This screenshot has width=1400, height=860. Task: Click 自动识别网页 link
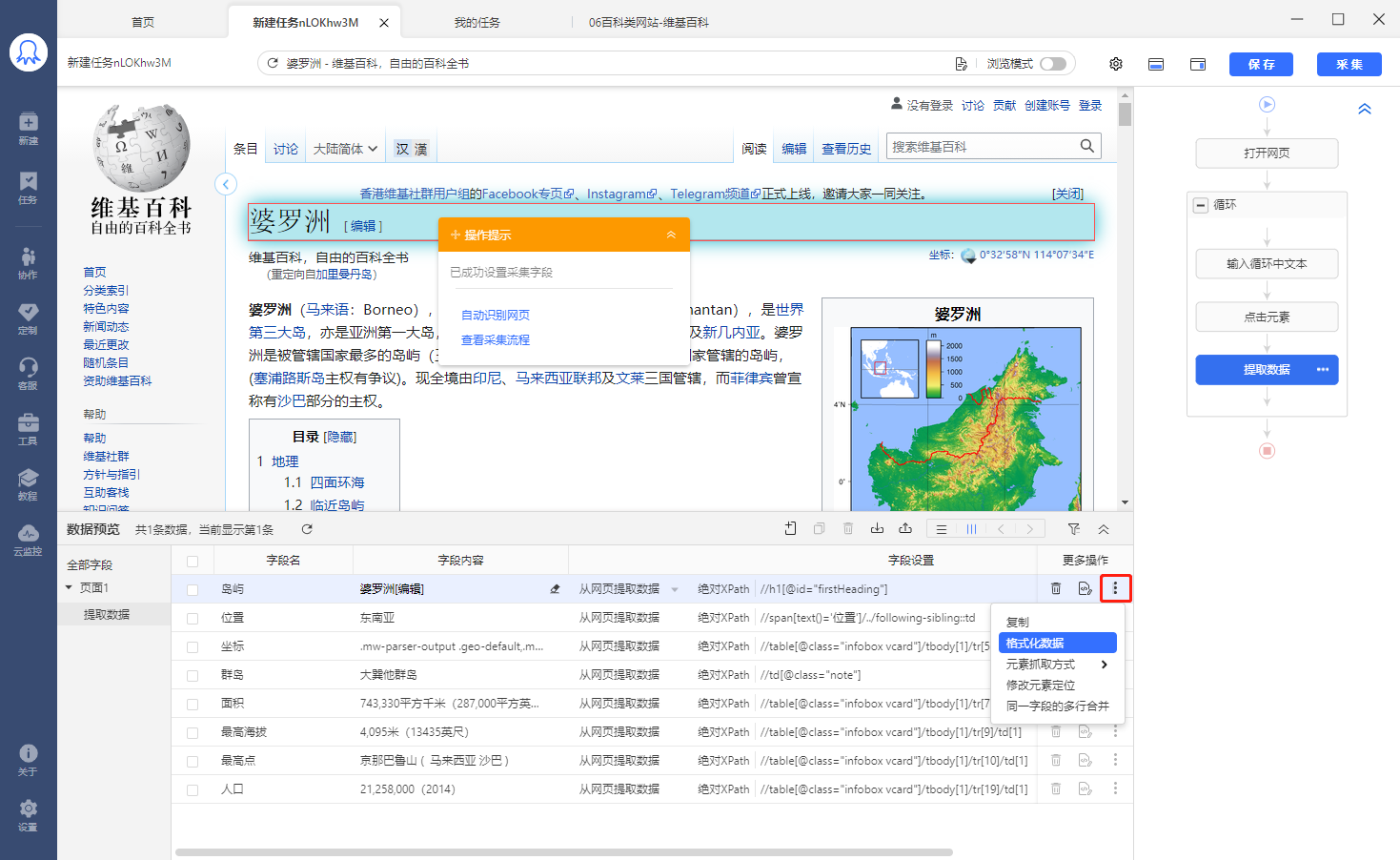pyautogui.click(x=496, y=315)
